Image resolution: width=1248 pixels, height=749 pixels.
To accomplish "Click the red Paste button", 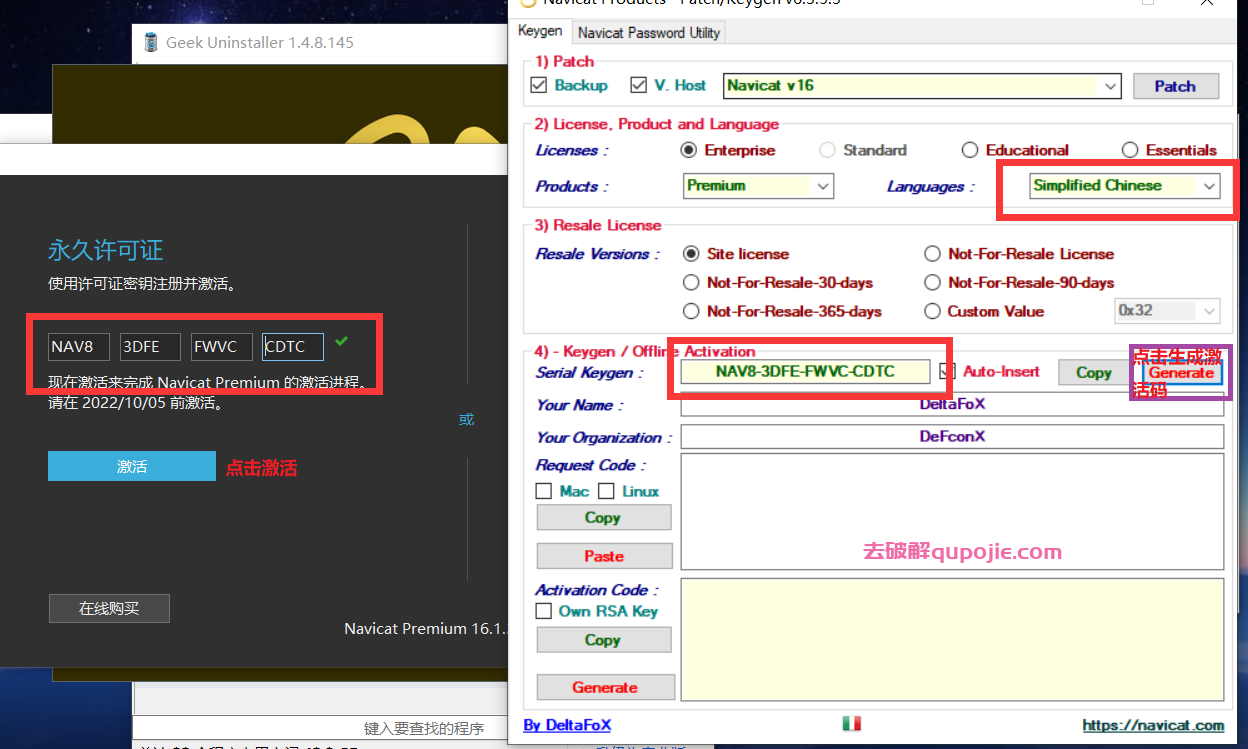I will tap(604, 556).
